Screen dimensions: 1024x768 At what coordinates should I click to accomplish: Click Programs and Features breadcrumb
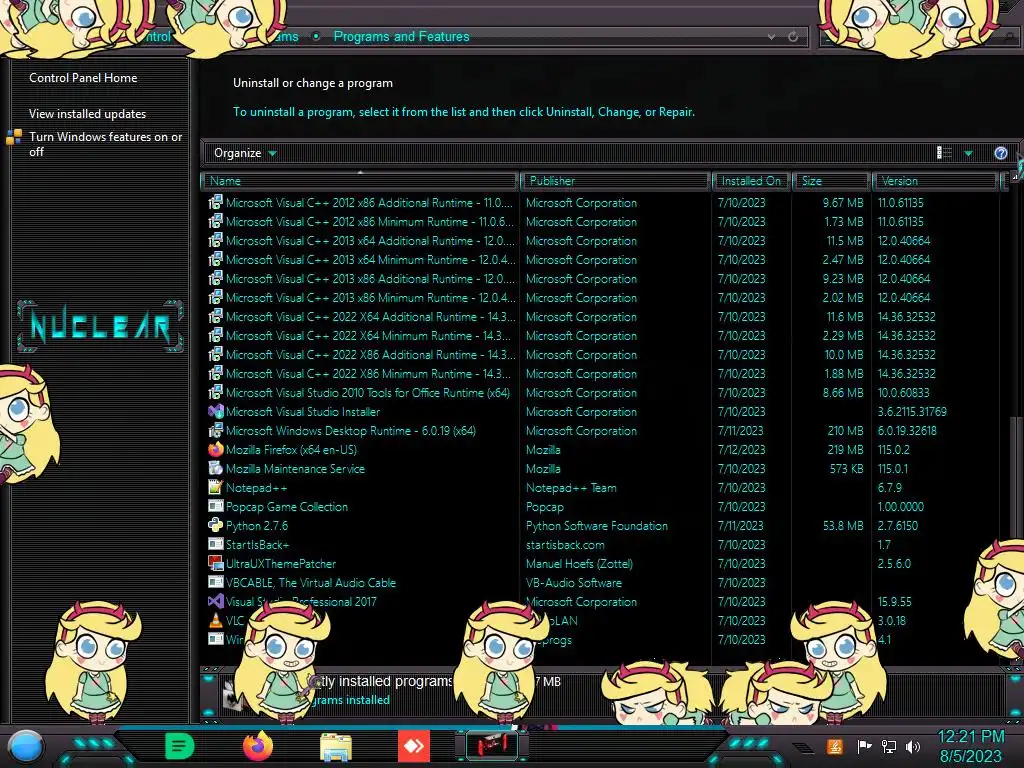pos(402,37)
